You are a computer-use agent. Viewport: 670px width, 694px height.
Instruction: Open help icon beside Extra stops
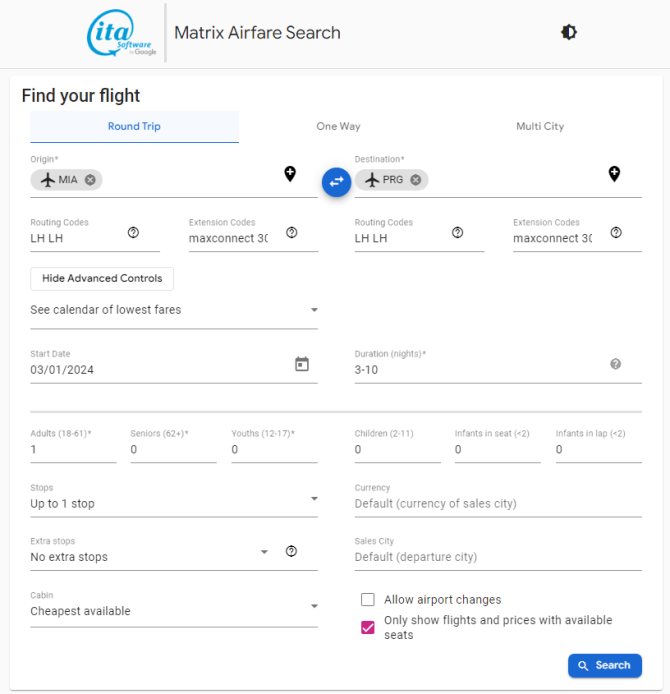coord(291,551)
